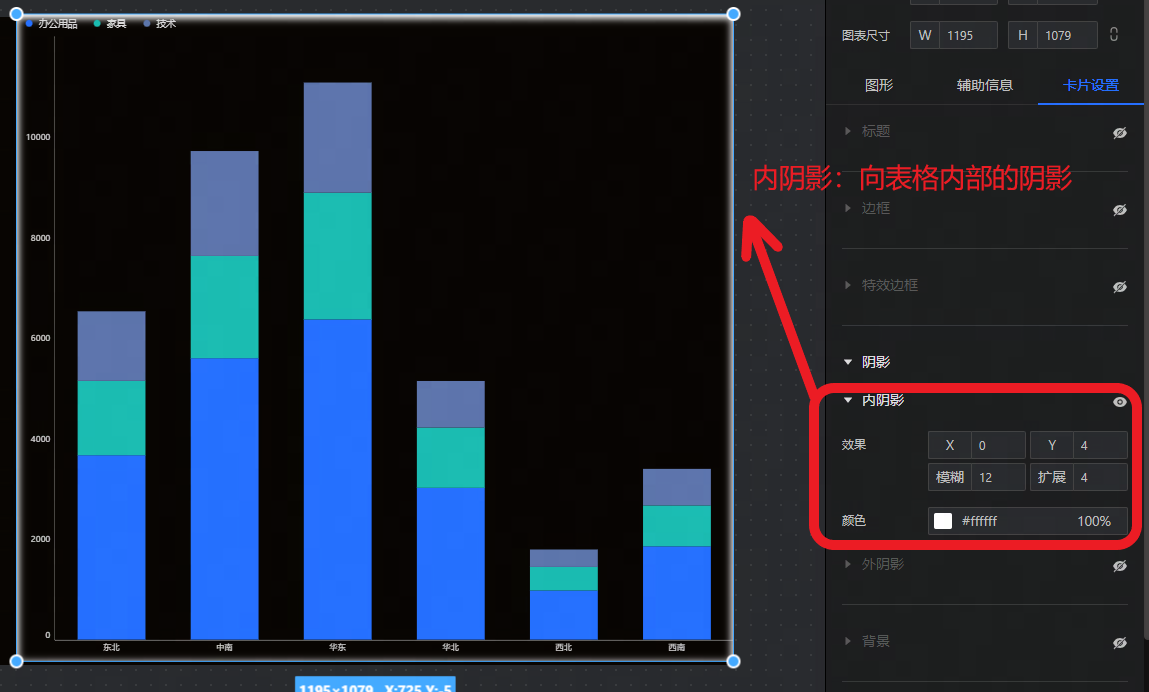Click the 模糊 blur value field

click(997, 477)
